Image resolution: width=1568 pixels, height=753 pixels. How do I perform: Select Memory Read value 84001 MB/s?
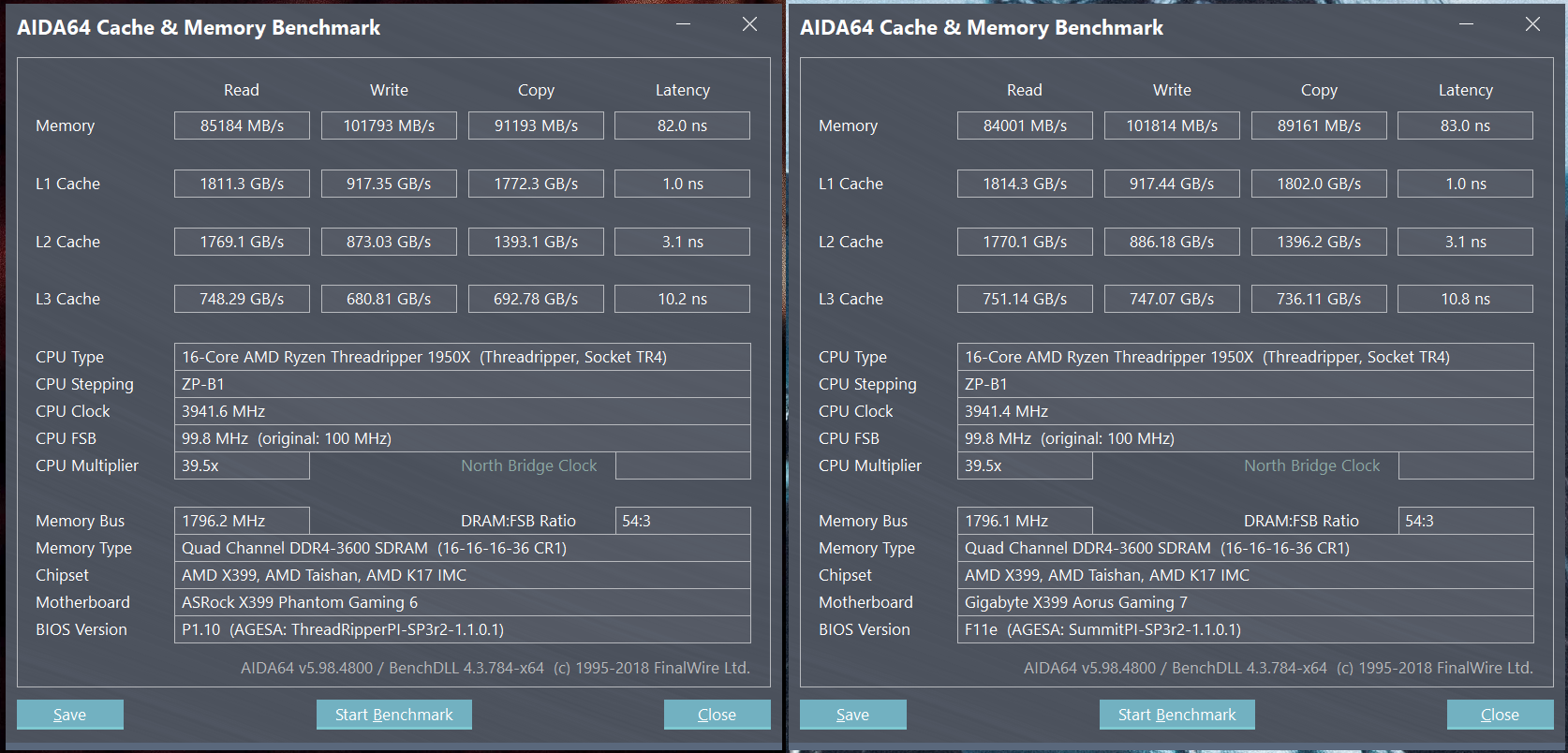tap(1025, 125)
